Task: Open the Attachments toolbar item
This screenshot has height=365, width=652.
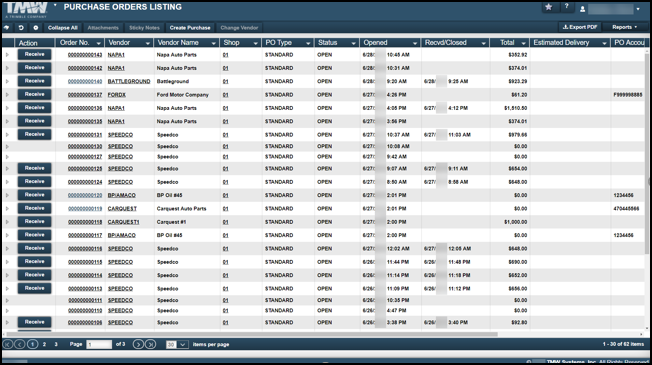Action: click(103, 28)
